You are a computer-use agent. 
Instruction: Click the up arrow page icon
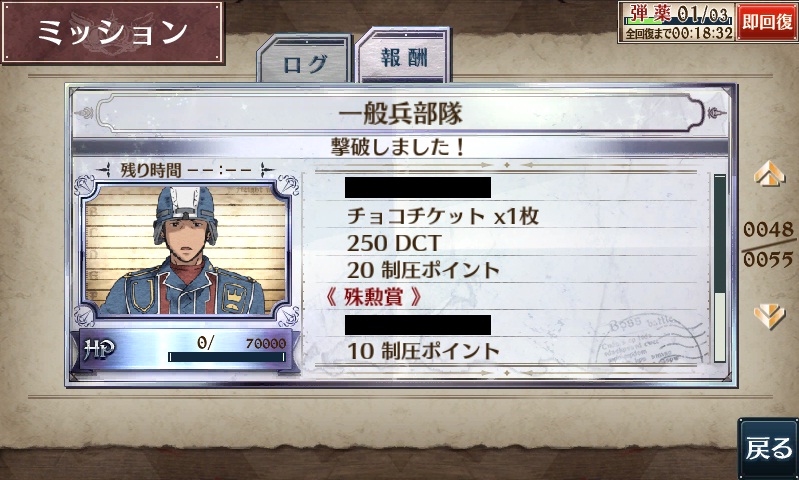coord(769,173)
